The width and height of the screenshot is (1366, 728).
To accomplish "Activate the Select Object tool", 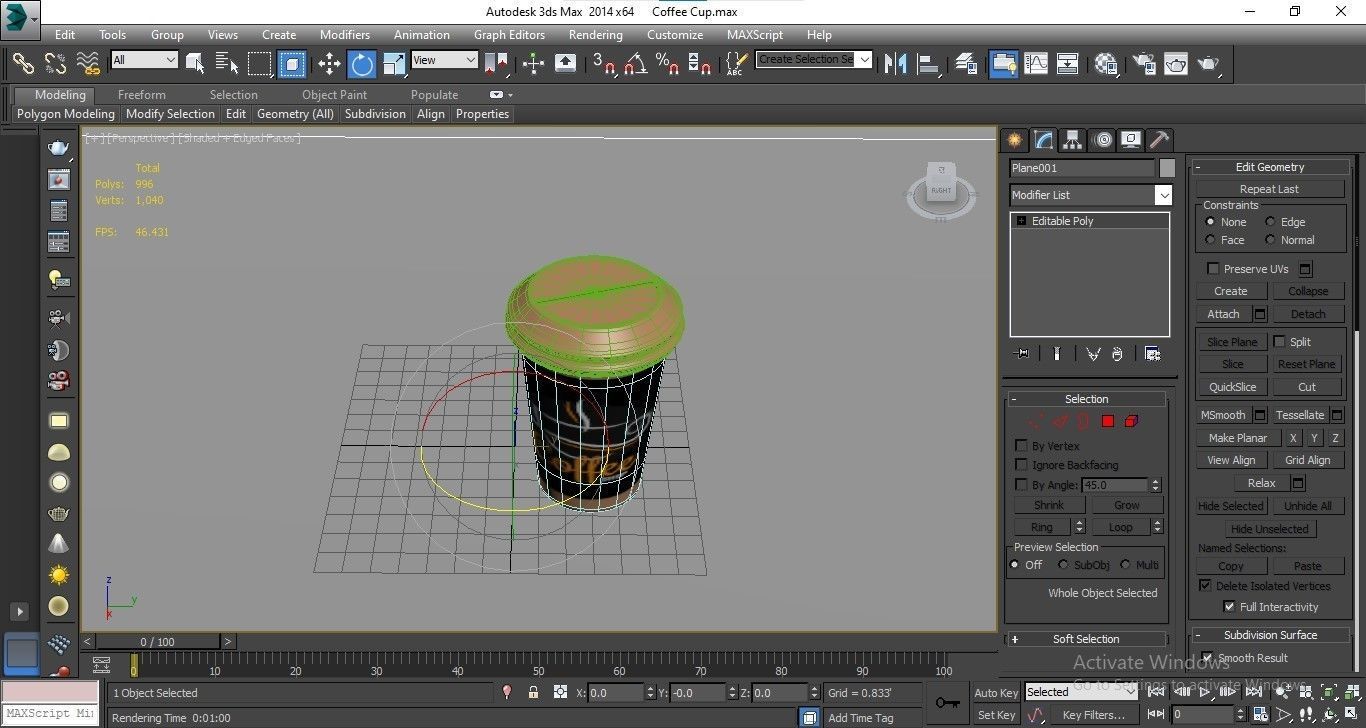I will pyautogui.click(x=195, y=64).
